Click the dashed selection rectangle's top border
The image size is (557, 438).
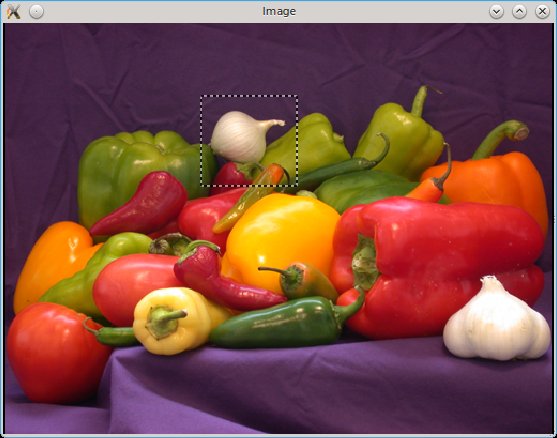point(249,96)
